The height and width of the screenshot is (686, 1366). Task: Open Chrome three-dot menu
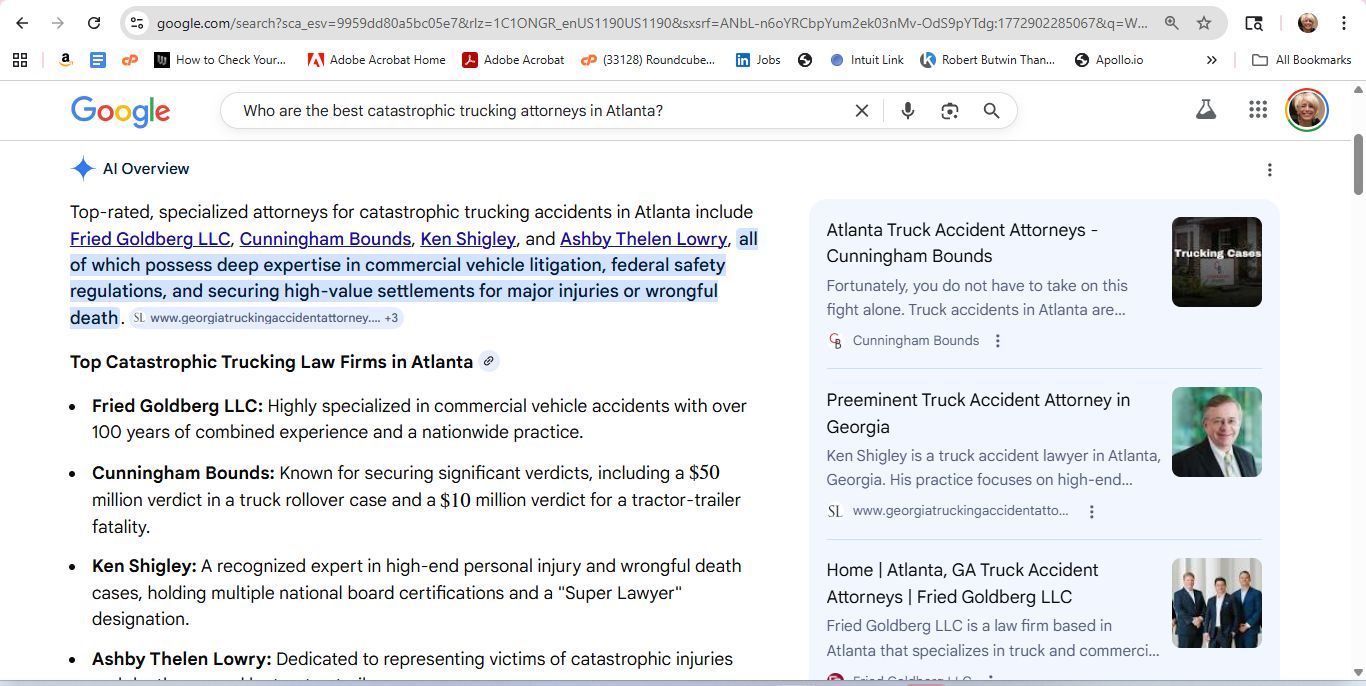click(x=1344, y=23)
